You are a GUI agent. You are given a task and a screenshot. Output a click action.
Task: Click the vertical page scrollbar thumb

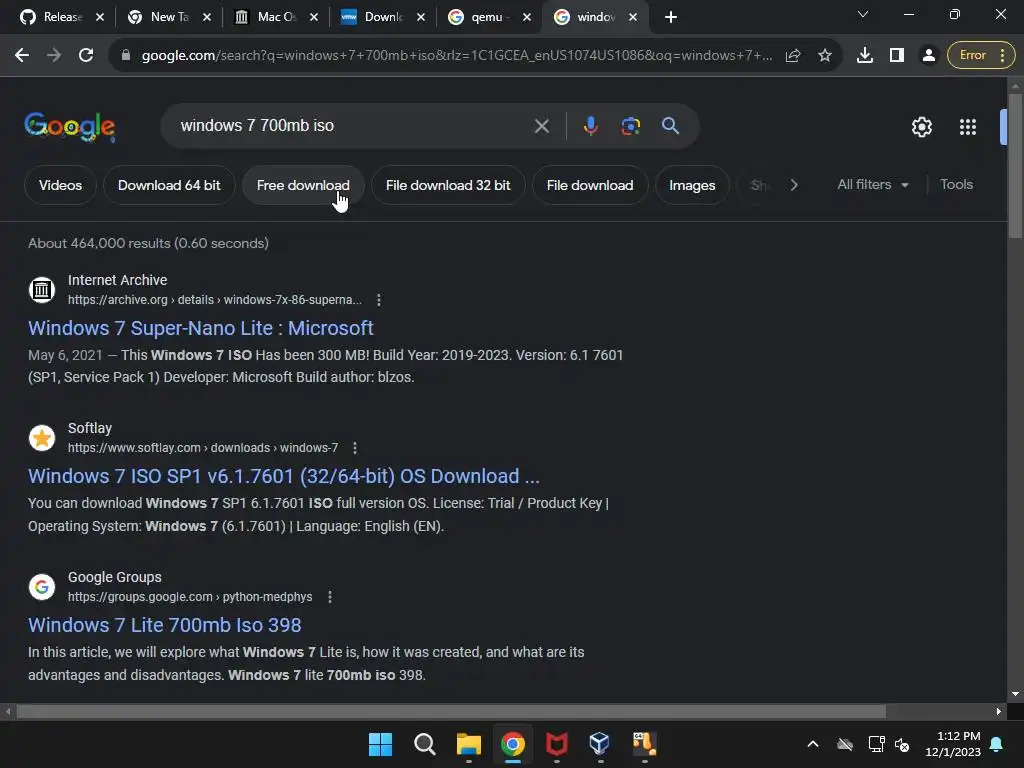[x=1015, y=166]
